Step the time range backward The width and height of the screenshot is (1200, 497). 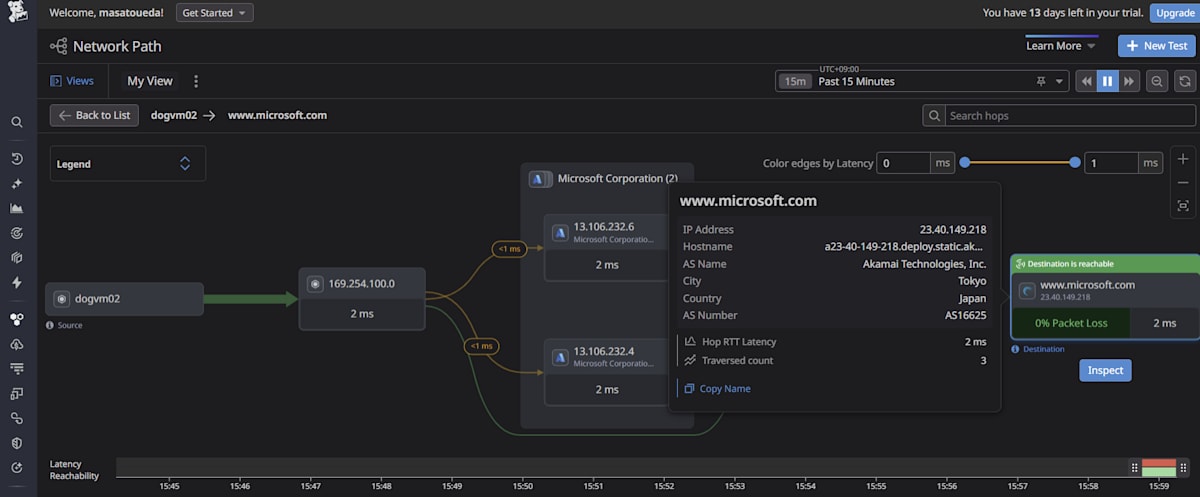click(1086, 81)
